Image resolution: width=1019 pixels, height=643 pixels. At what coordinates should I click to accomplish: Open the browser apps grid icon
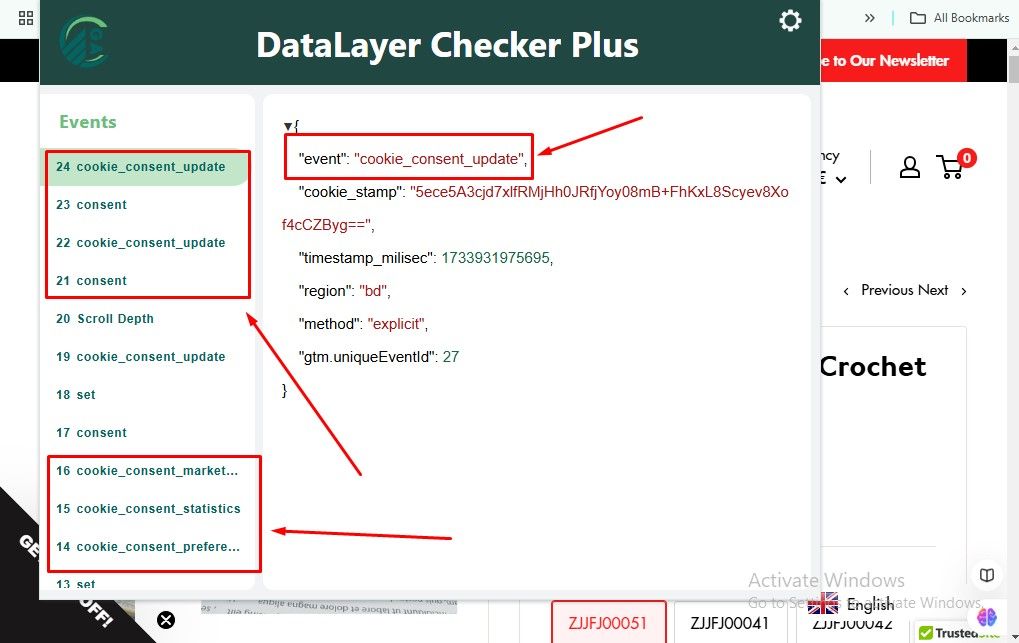(x=25, y=18)
